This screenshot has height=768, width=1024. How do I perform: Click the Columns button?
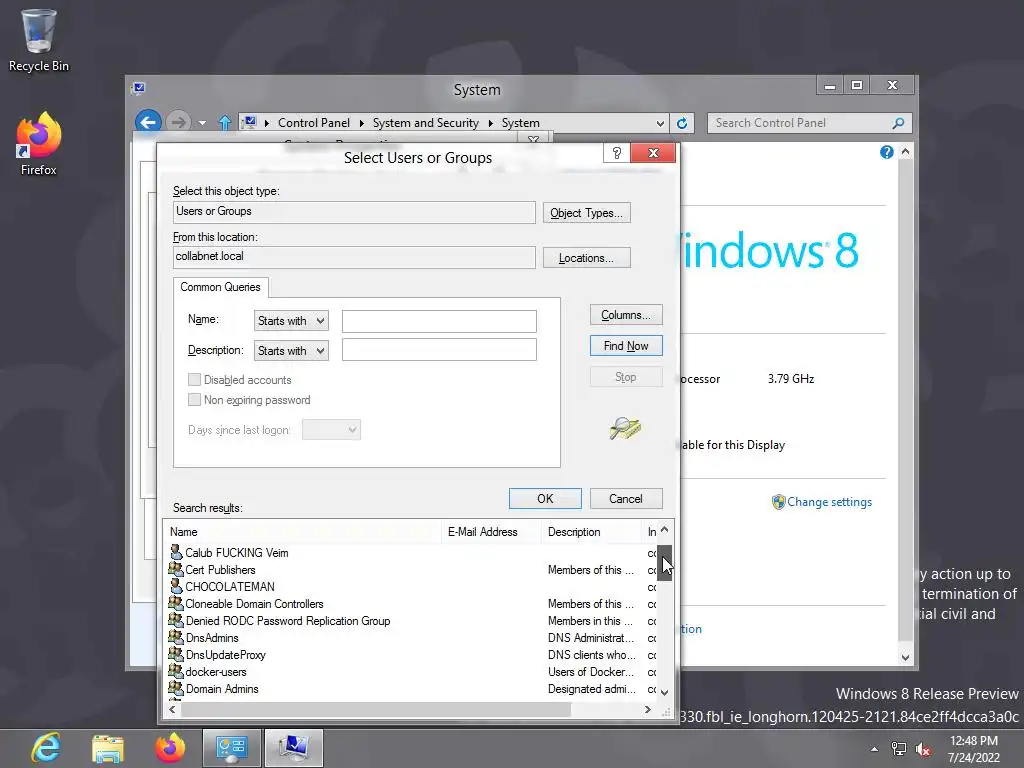(x=626, y=315)
